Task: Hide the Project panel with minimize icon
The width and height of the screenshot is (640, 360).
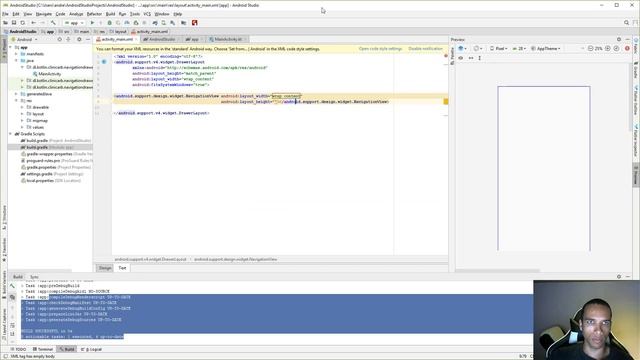Action: pyautogui.click(x=88, y=40)
